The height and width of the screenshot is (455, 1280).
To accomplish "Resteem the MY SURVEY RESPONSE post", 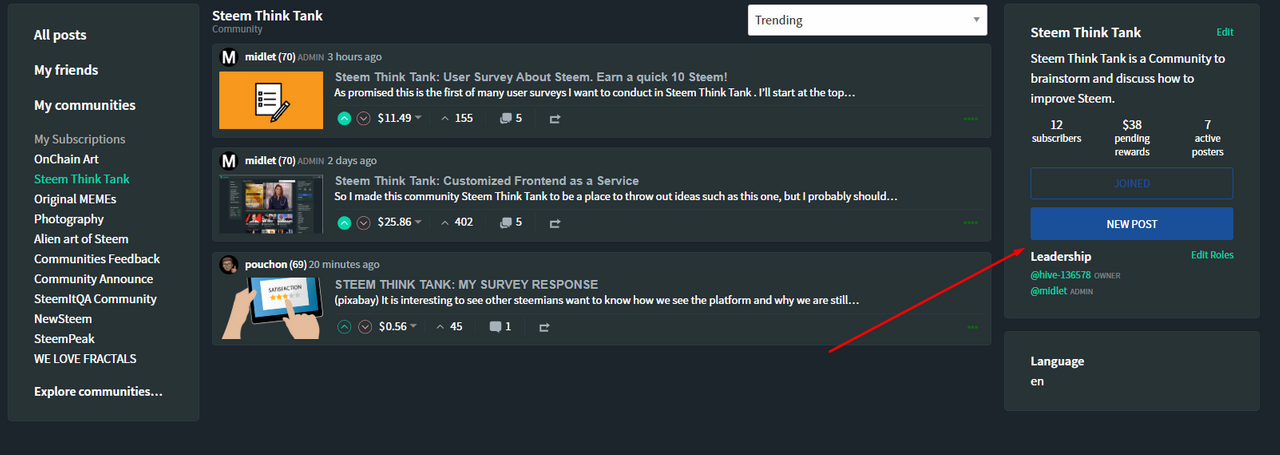I will pyautogui.click(x=545, y=327).
